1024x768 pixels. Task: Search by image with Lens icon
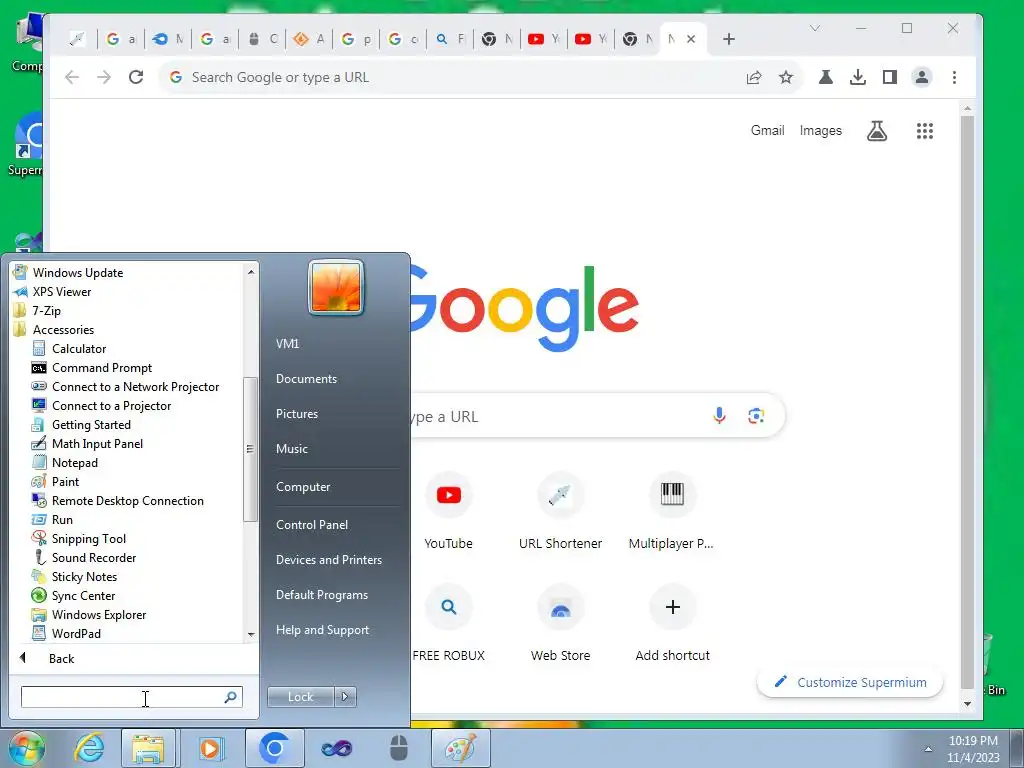click(x=756, y=415)
